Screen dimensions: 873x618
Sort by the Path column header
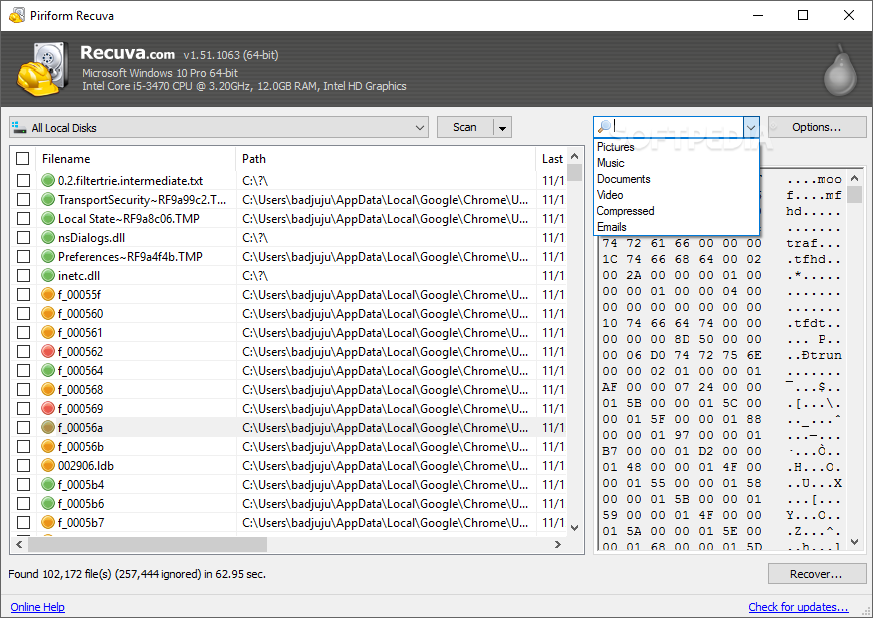click(385, 159)
